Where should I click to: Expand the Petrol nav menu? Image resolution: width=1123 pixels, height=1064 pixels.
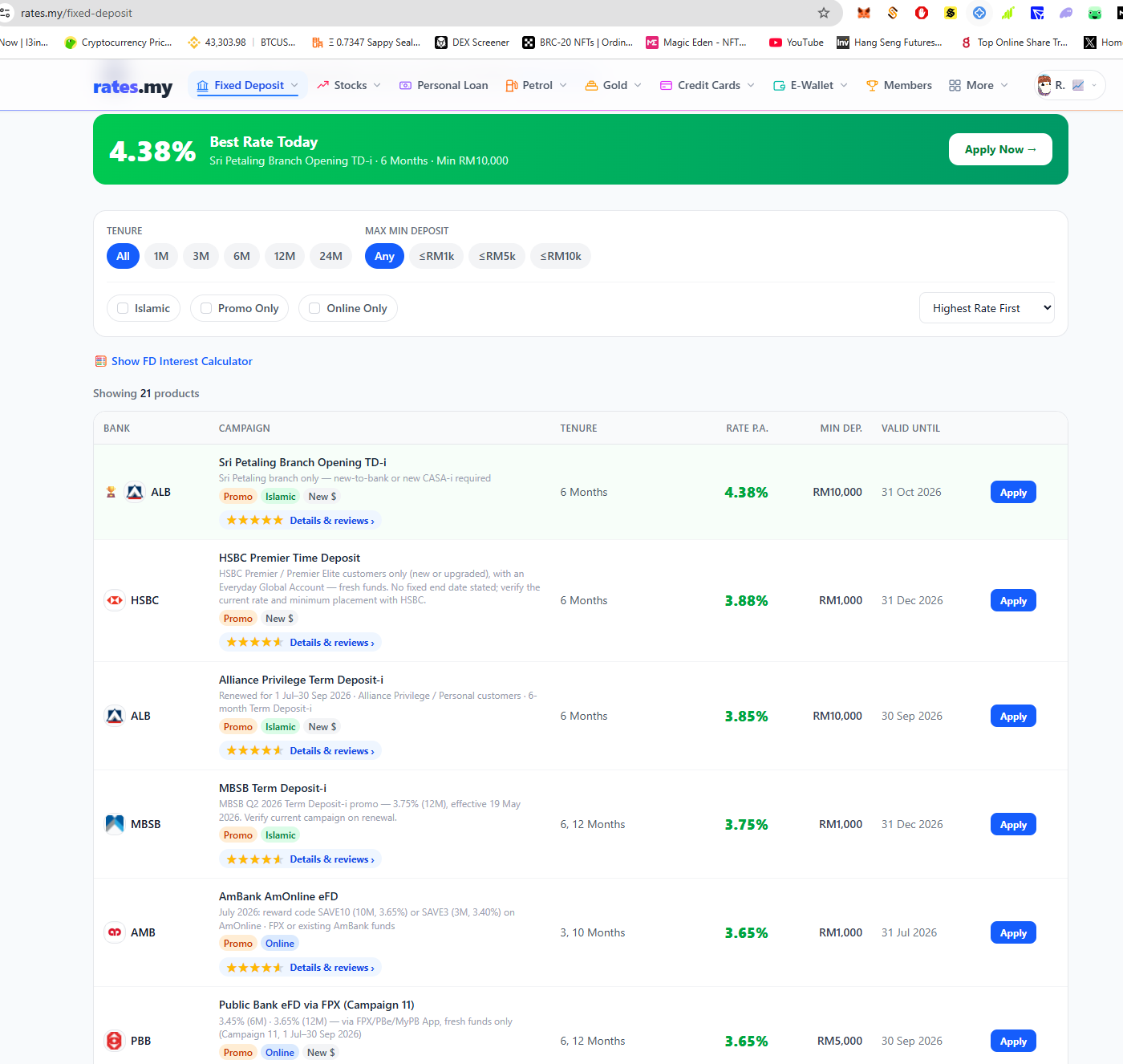click(x=537, y=85)
